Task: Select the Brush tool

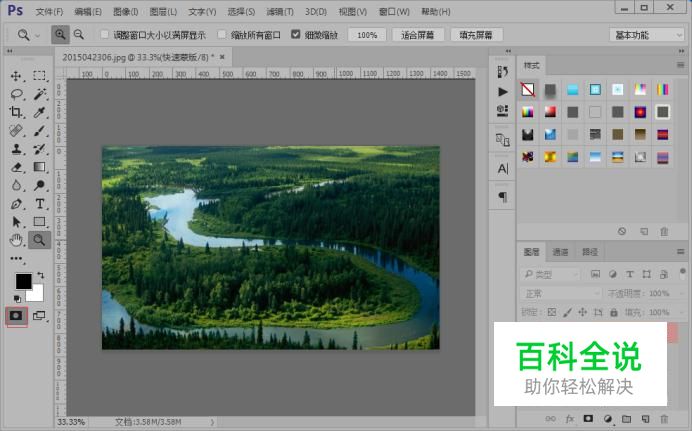Action: pyautogui.click(x=39, y=131)
